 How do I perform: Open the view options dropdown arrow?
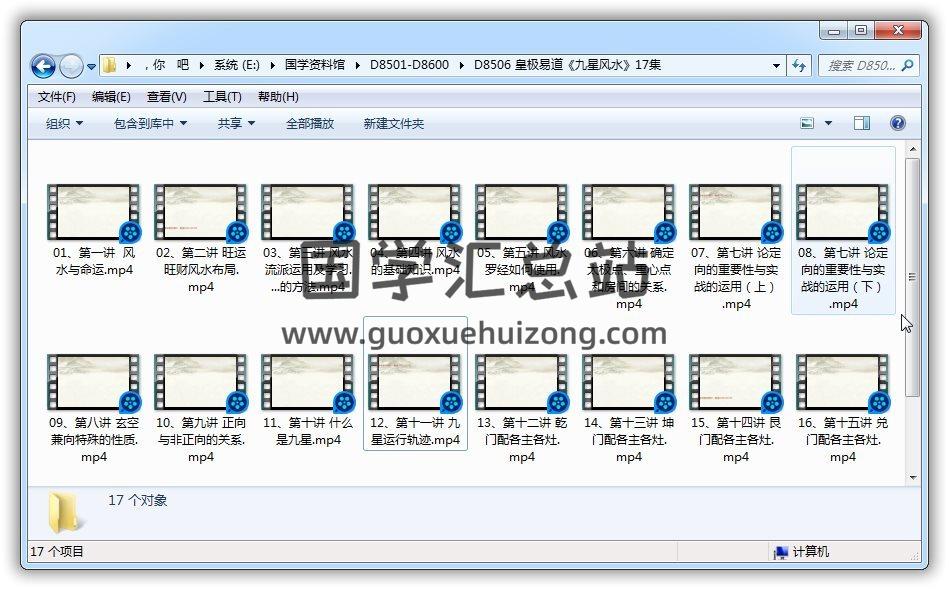click(x=828, y=123)
